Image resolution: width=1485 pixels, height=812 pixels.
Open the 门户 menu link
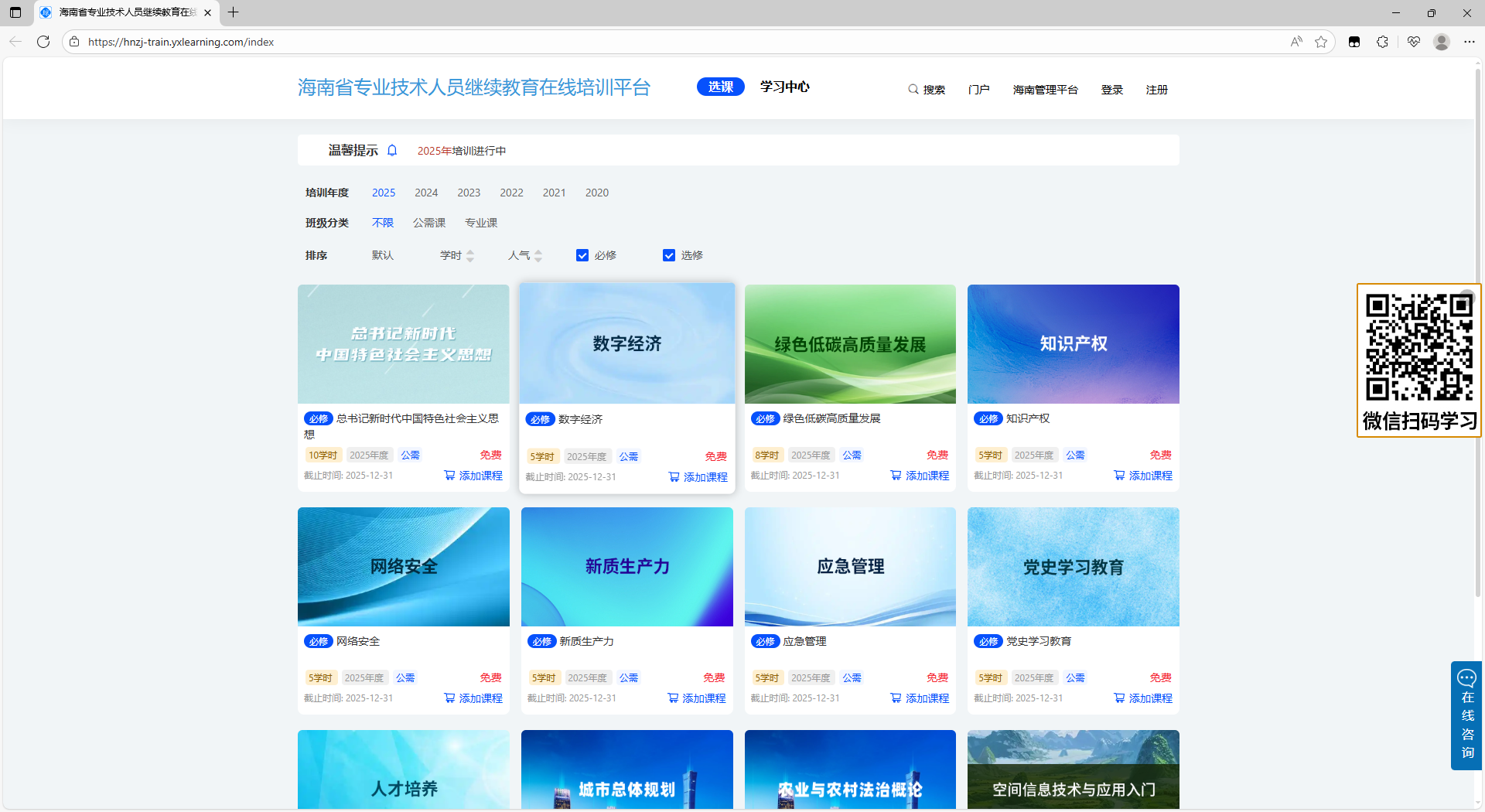pyautogui.click(x=978, y=90)
